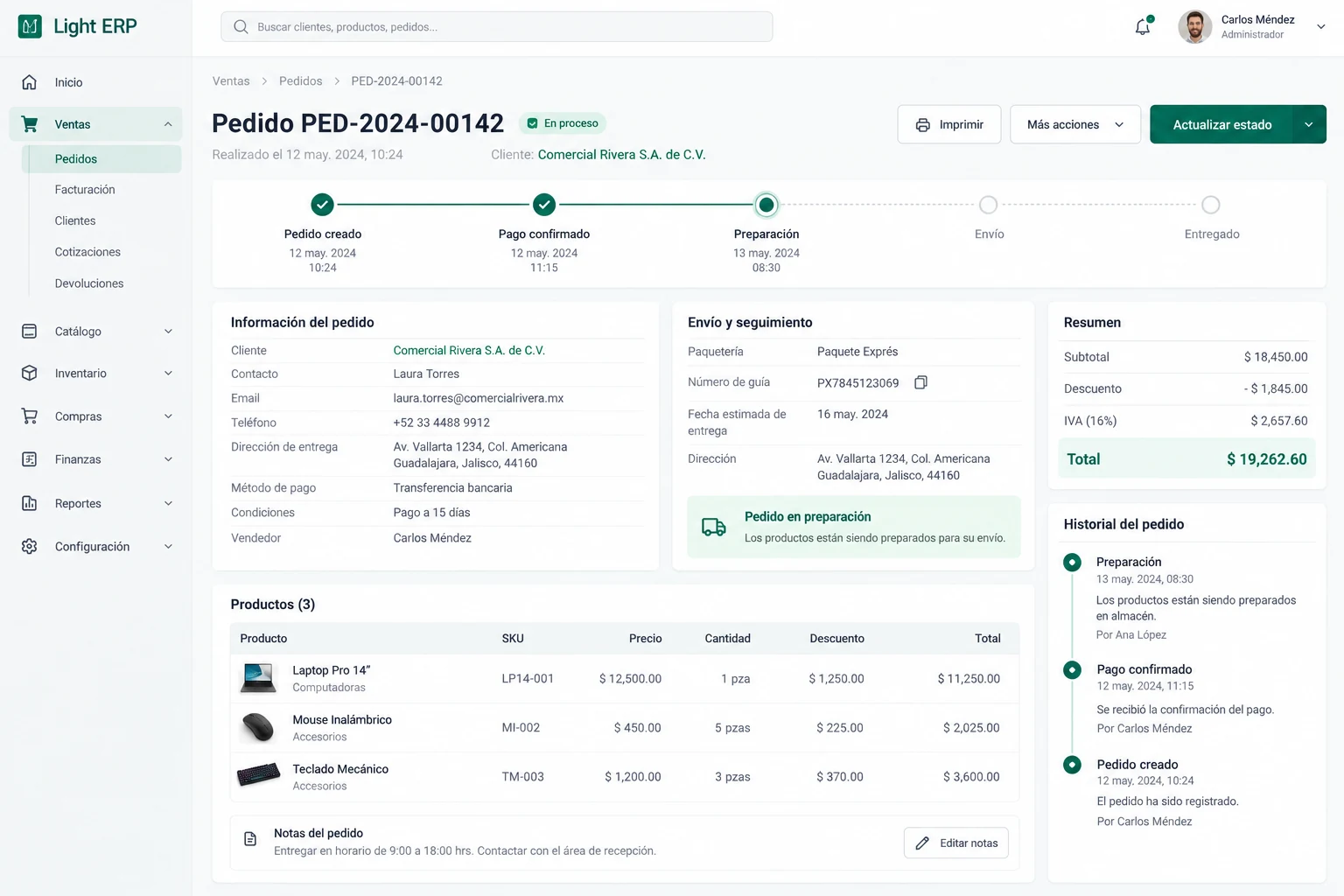Open Comercial Rivera link in the header
The image size is (1344, 896).
pos(621,155)
